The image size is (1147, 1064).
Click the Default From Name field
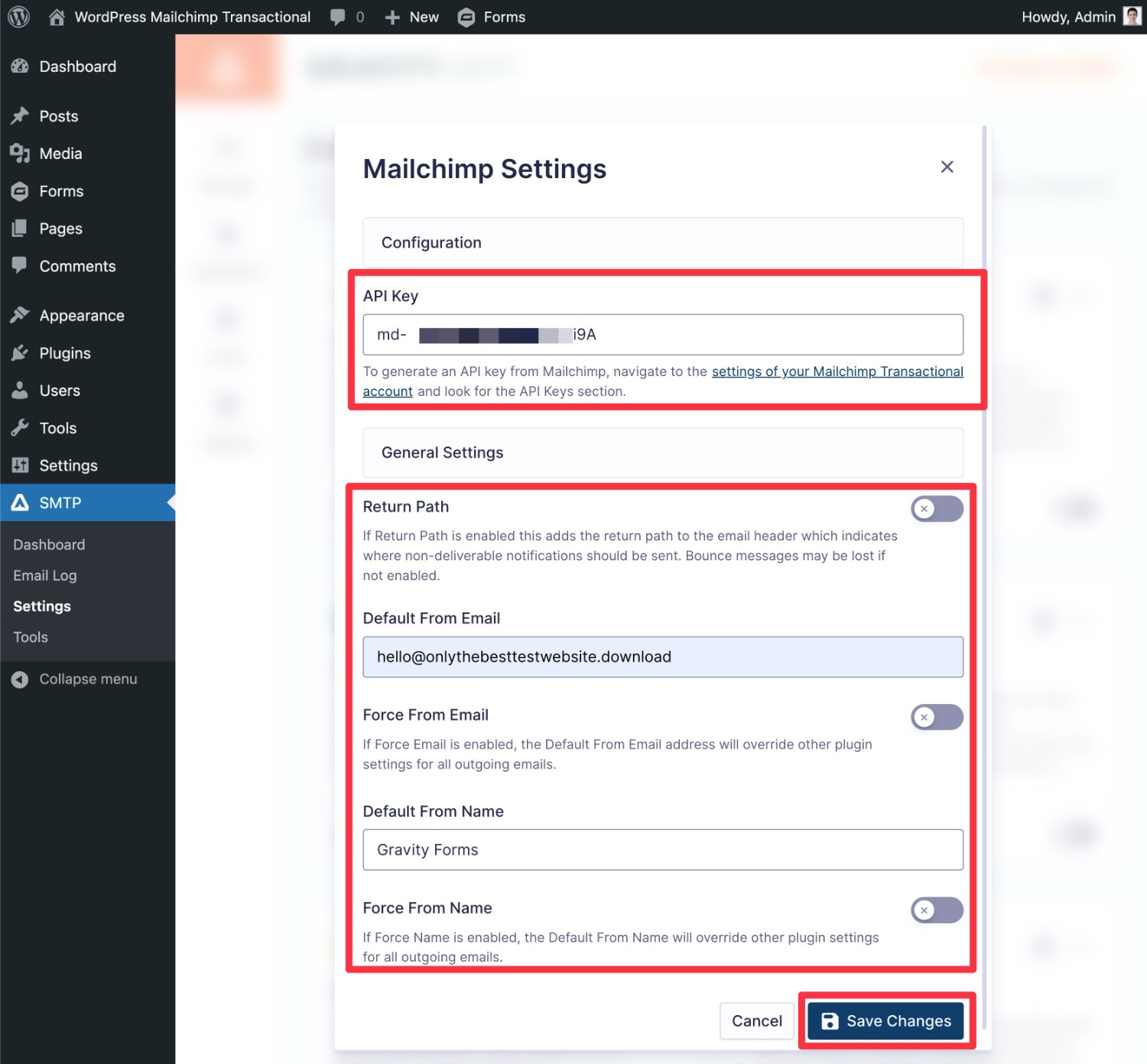coord(663,850)
